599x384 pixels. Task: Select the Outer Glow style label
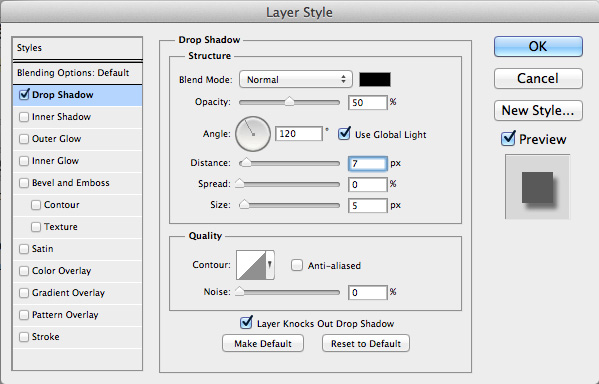57,139
